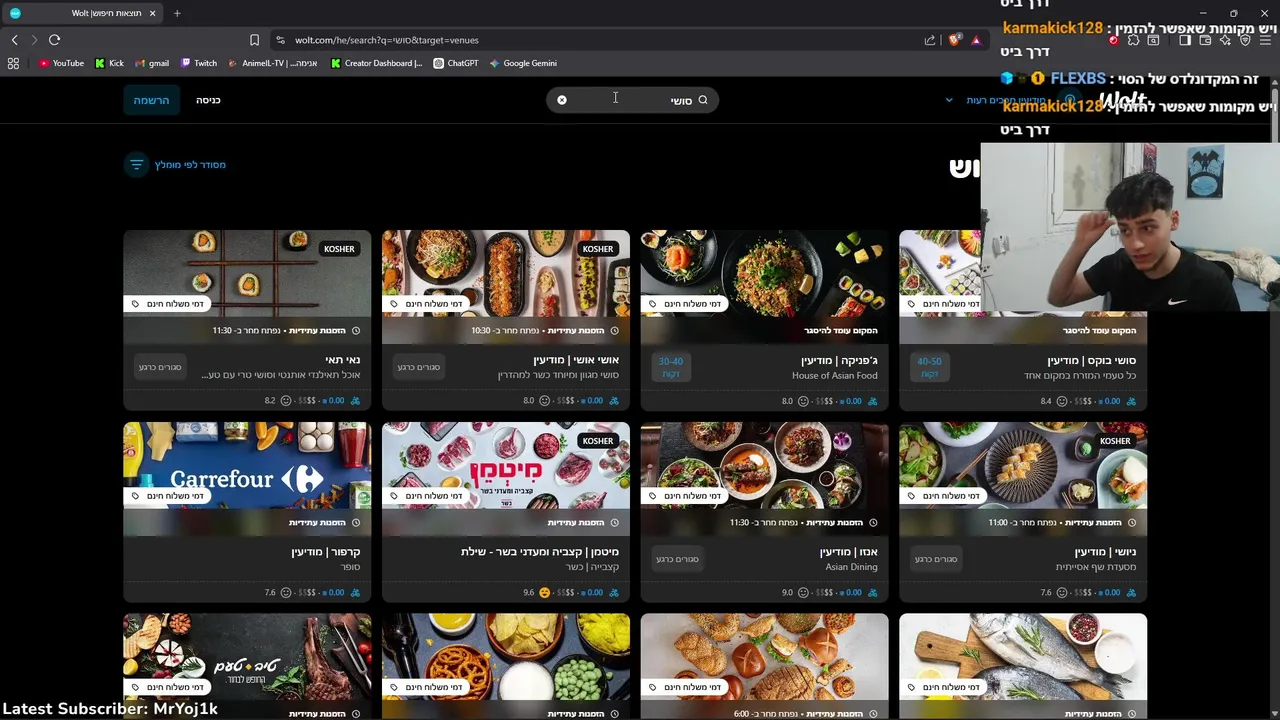Go back using the browser back arrow
Screen dimensions: 1280x720
[x=15, y=40]
